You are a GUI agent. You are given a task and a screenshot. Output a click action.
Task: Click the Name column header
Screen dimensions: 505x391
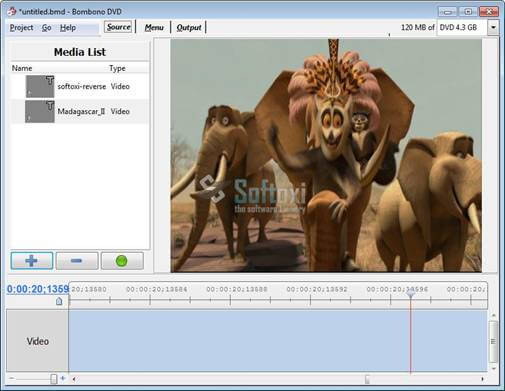pos(22,68)
